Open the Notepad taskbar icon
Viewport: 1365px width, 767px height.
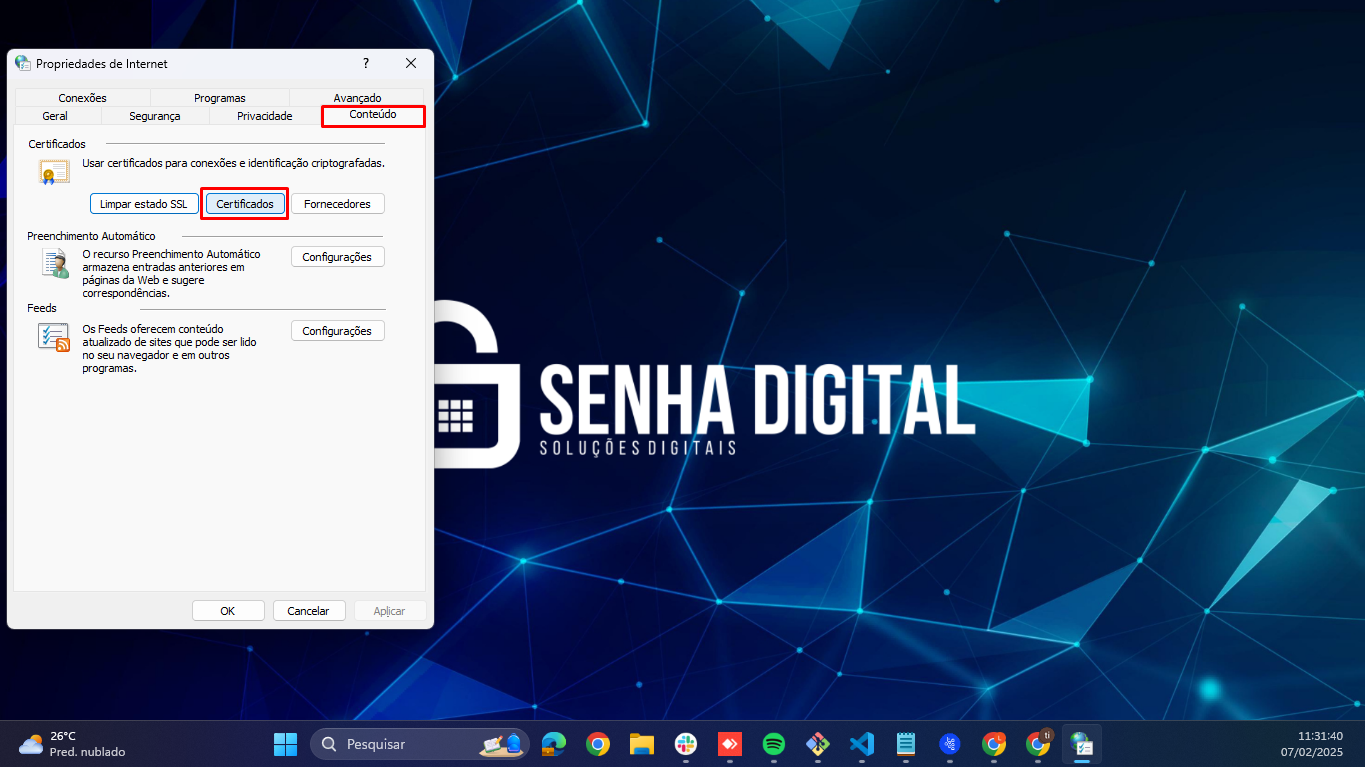(905, 744)
